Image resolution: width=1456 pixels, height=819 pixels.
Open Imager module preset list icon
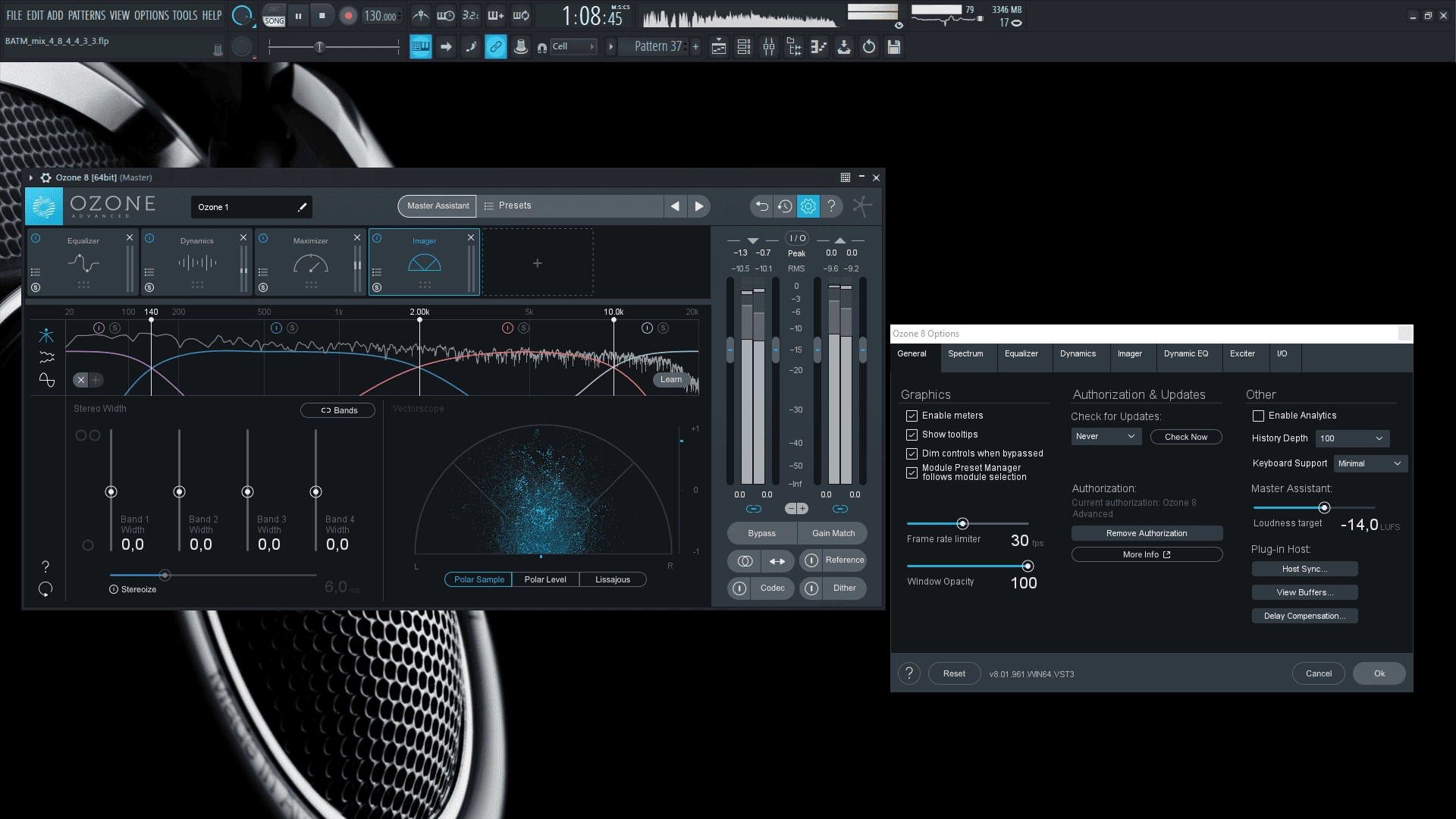(377, 271)
